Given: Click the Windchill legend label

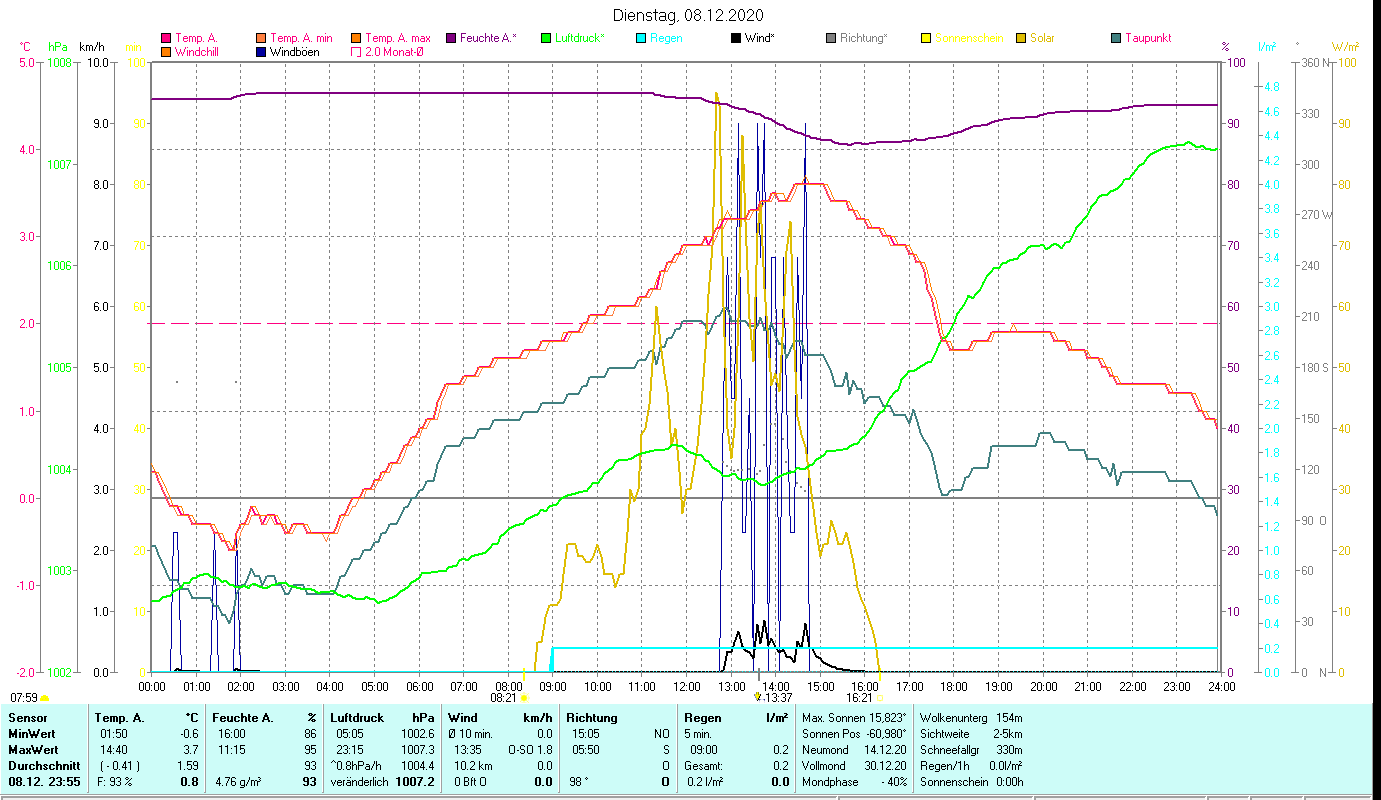Looking at the screenshot, I should [x=198, y=52].
